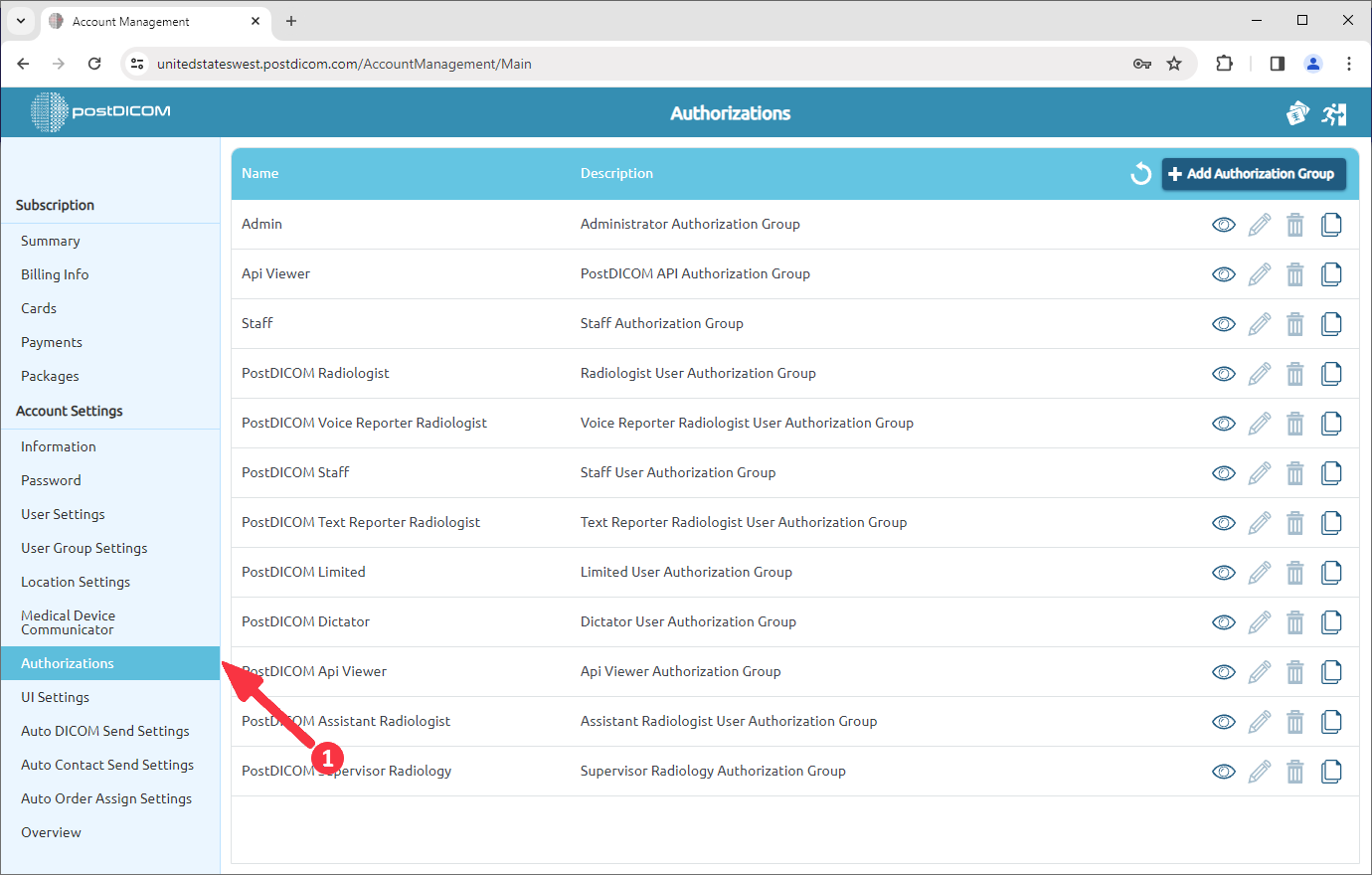Edit the Admin group with the pencil icon
1372x875 pixels.
point(1259,224)
